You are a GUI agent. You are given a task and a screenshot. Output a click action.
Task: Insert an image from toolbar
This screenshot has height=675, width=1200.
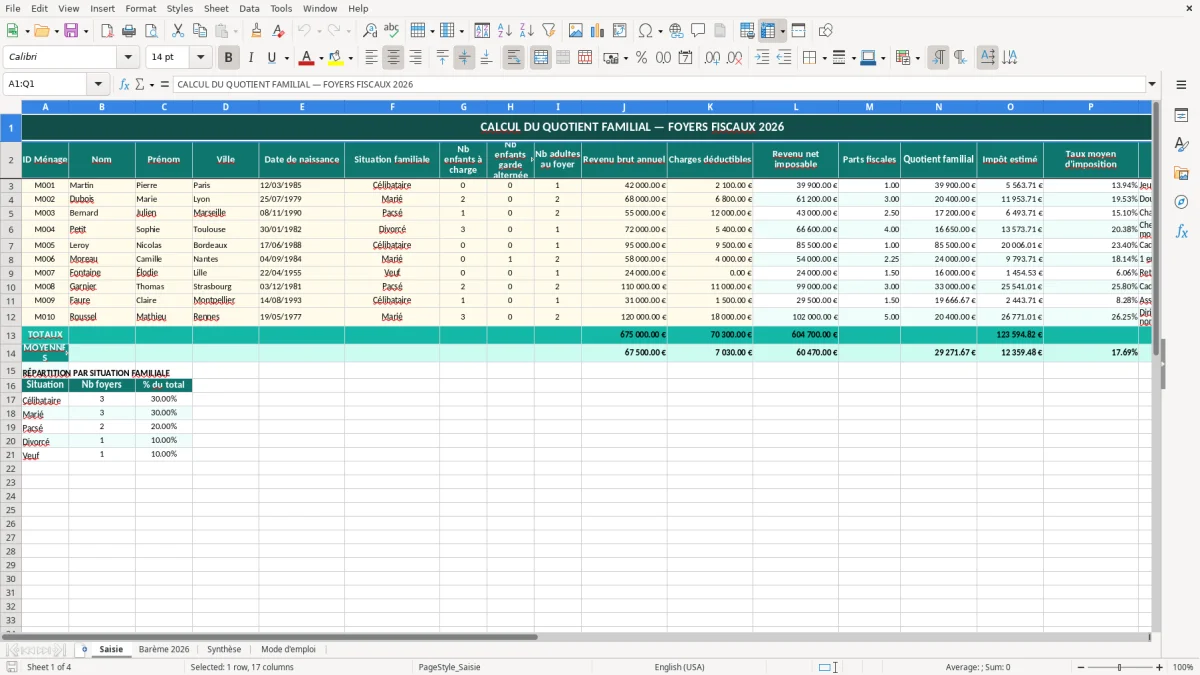[576, 31]
